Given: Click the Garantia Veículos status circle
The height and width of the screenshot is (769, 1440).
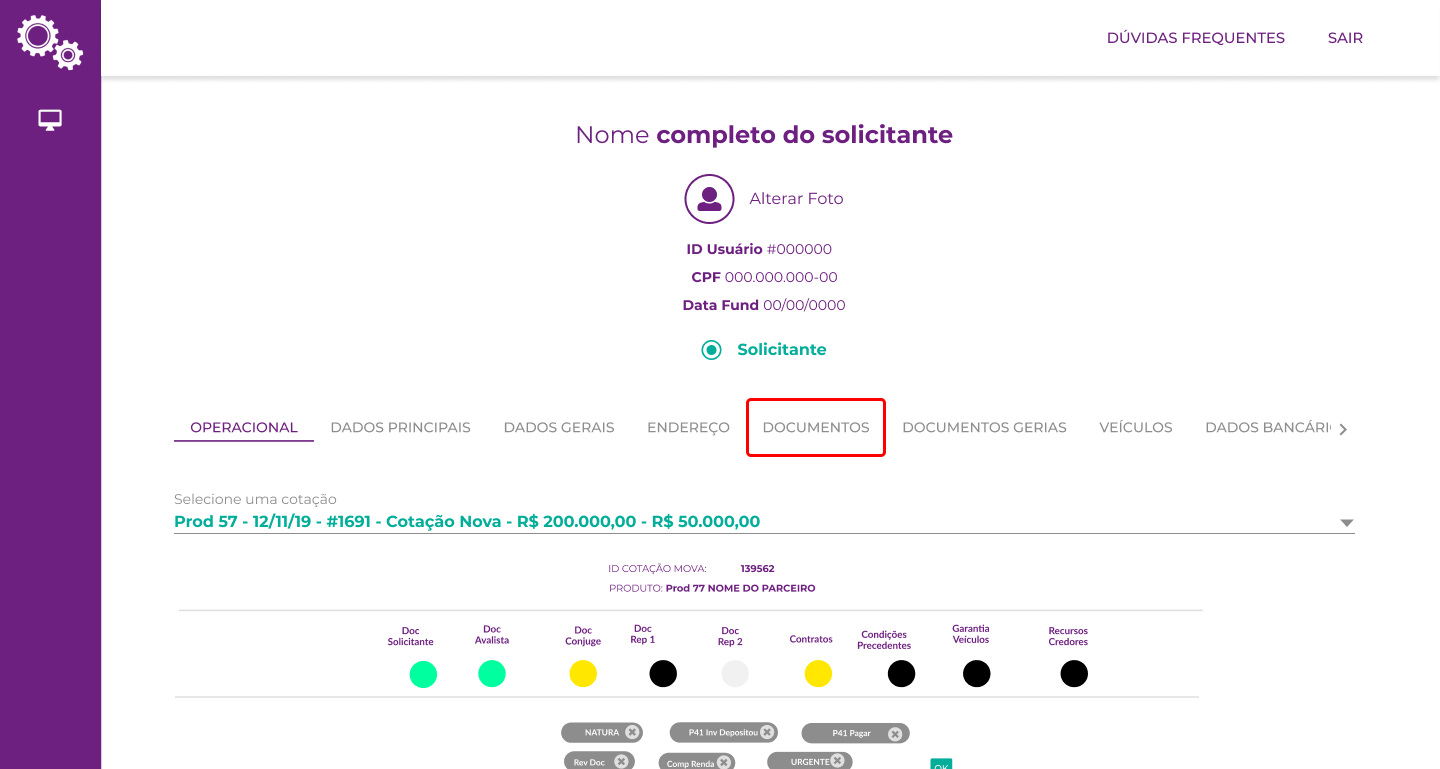Looking at the screenshot, I should click(x=976, y=673).
